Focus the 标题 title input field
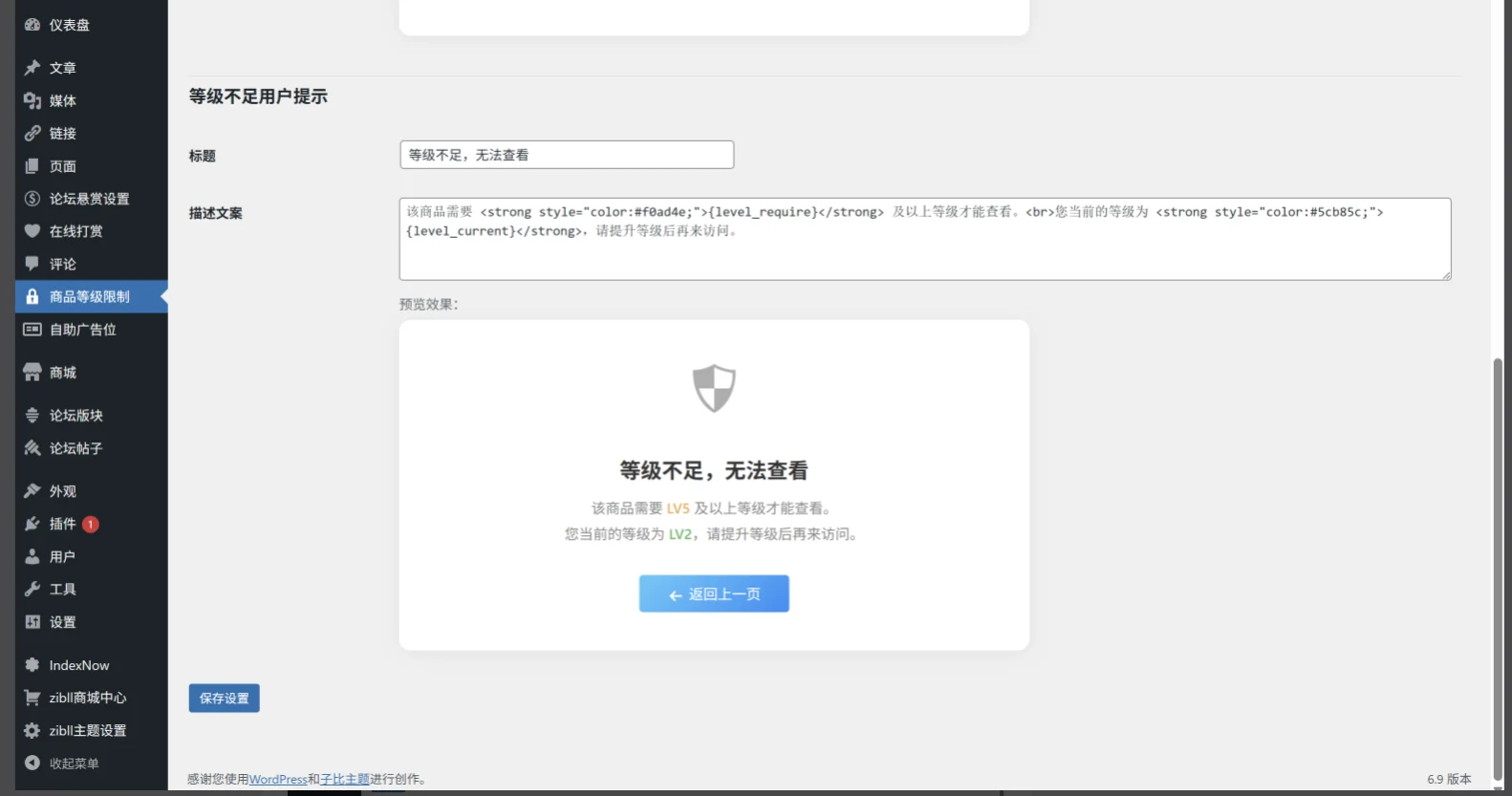 point(567,155)
